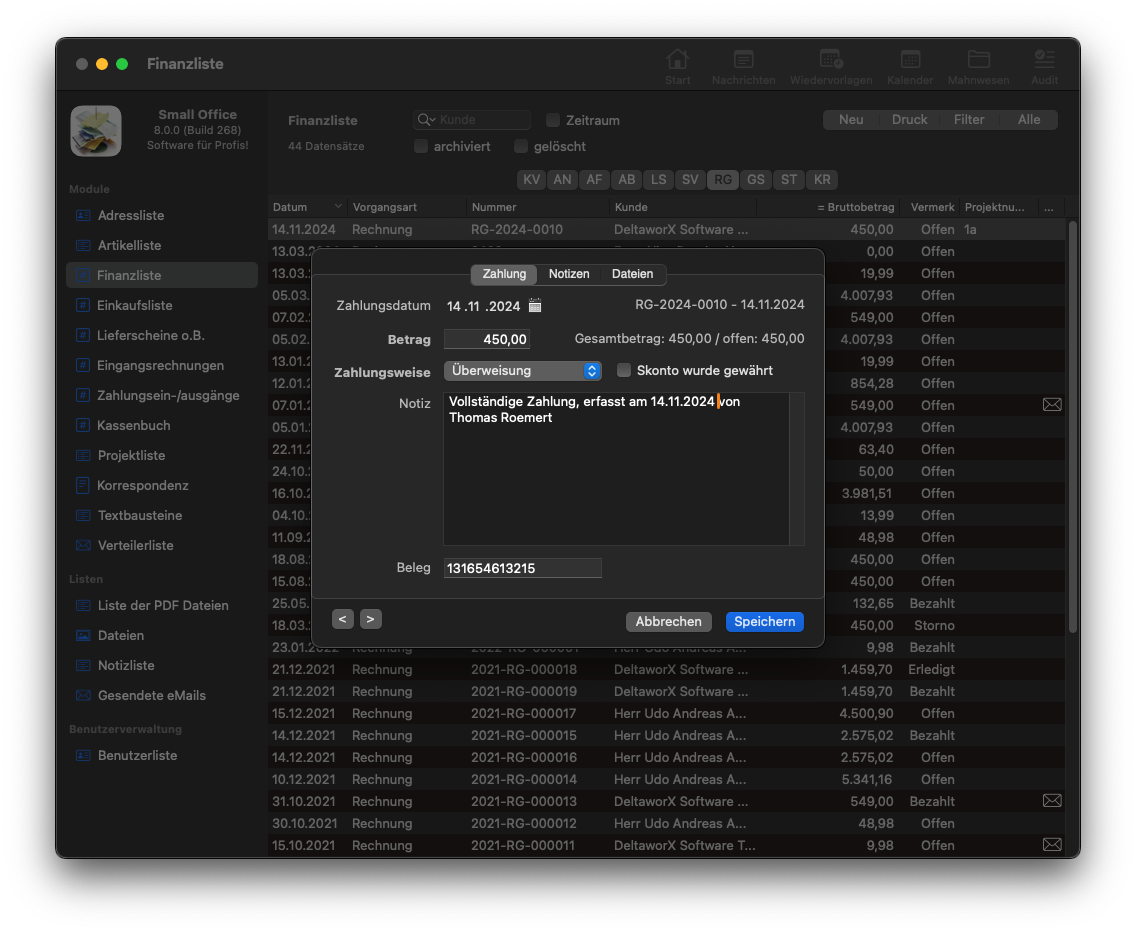Click the Projektliste sidebar icon
The height and width of the screenshot is (932, 1136).
coord(83,455)
